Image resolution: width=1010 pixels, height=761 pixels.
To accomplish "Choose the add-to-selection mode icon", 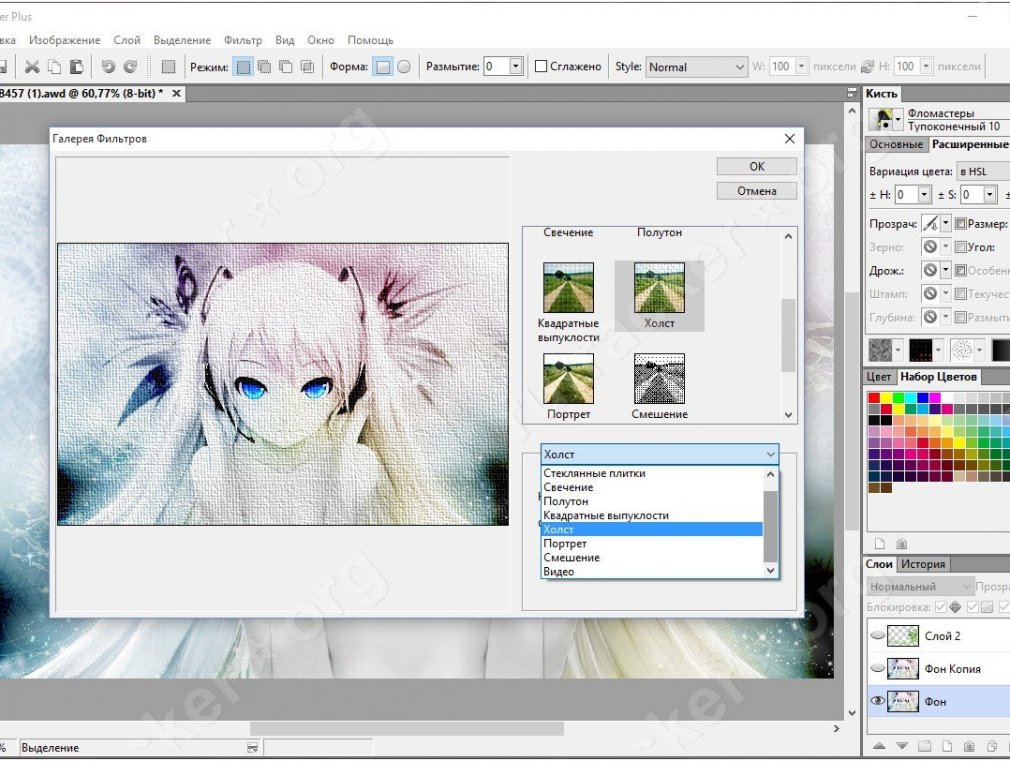I will click(264, 66).
